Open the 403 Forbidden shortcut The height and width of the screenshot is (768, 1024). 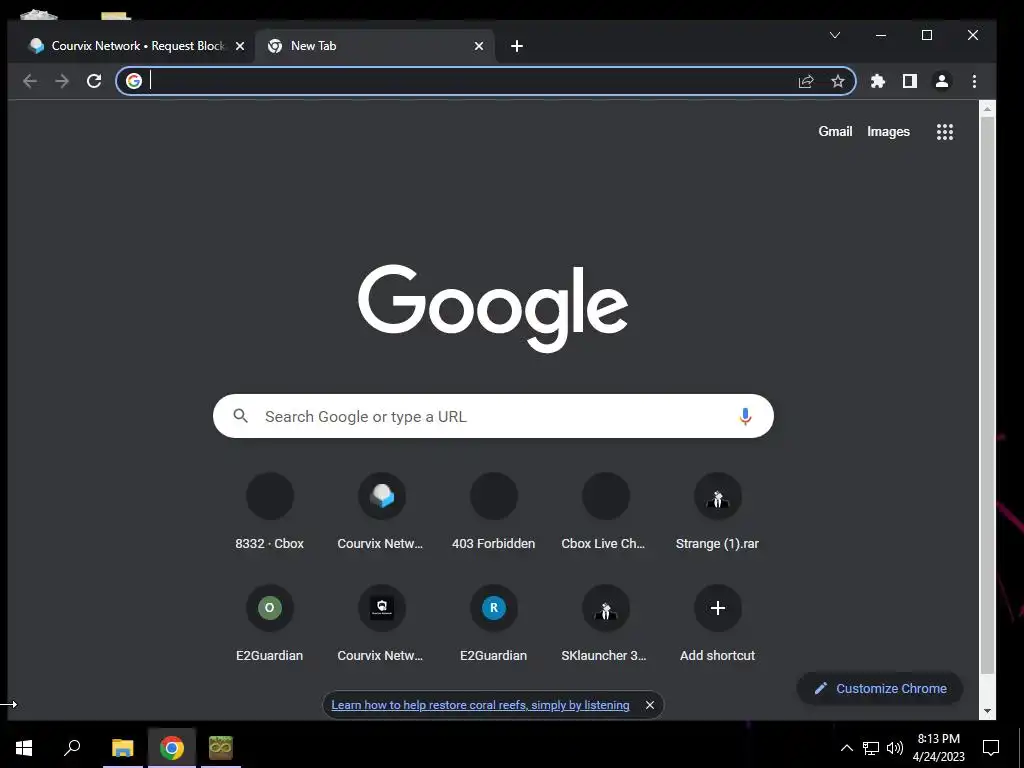pyautogui.click(x=494, y=513)
